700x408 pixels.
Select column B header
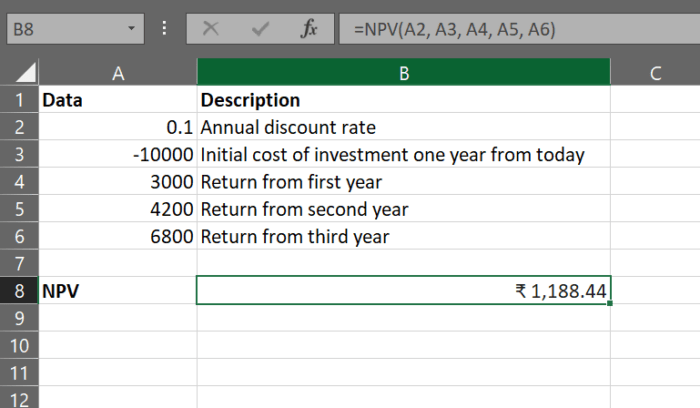(x=404, y=72)
